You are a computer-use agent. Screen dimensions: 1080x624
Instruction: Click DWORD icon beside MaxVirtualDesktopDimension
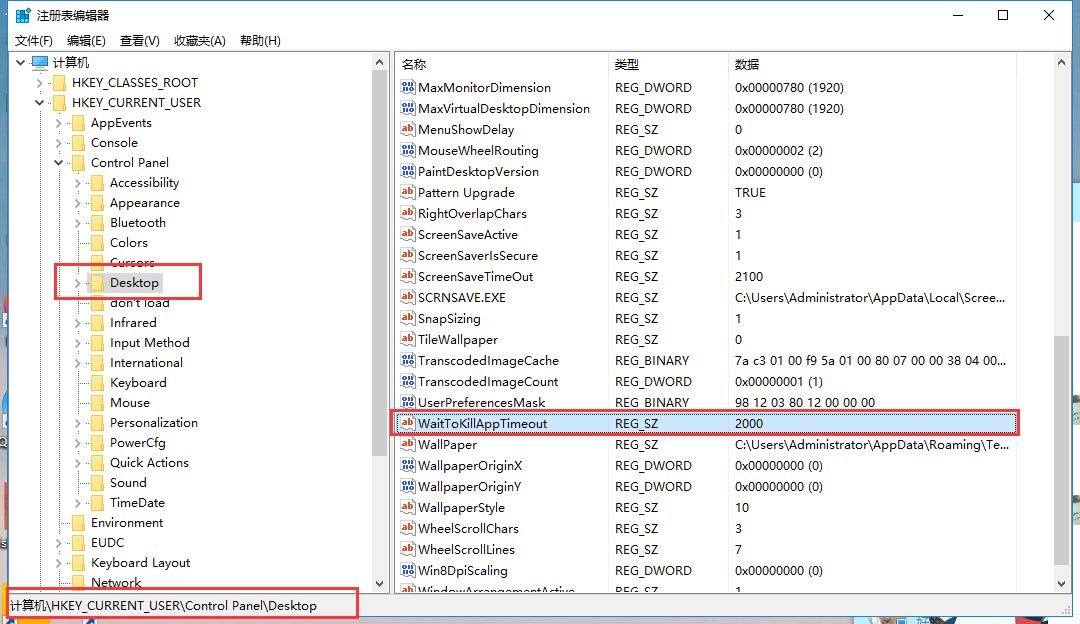[x=408, y=108]
